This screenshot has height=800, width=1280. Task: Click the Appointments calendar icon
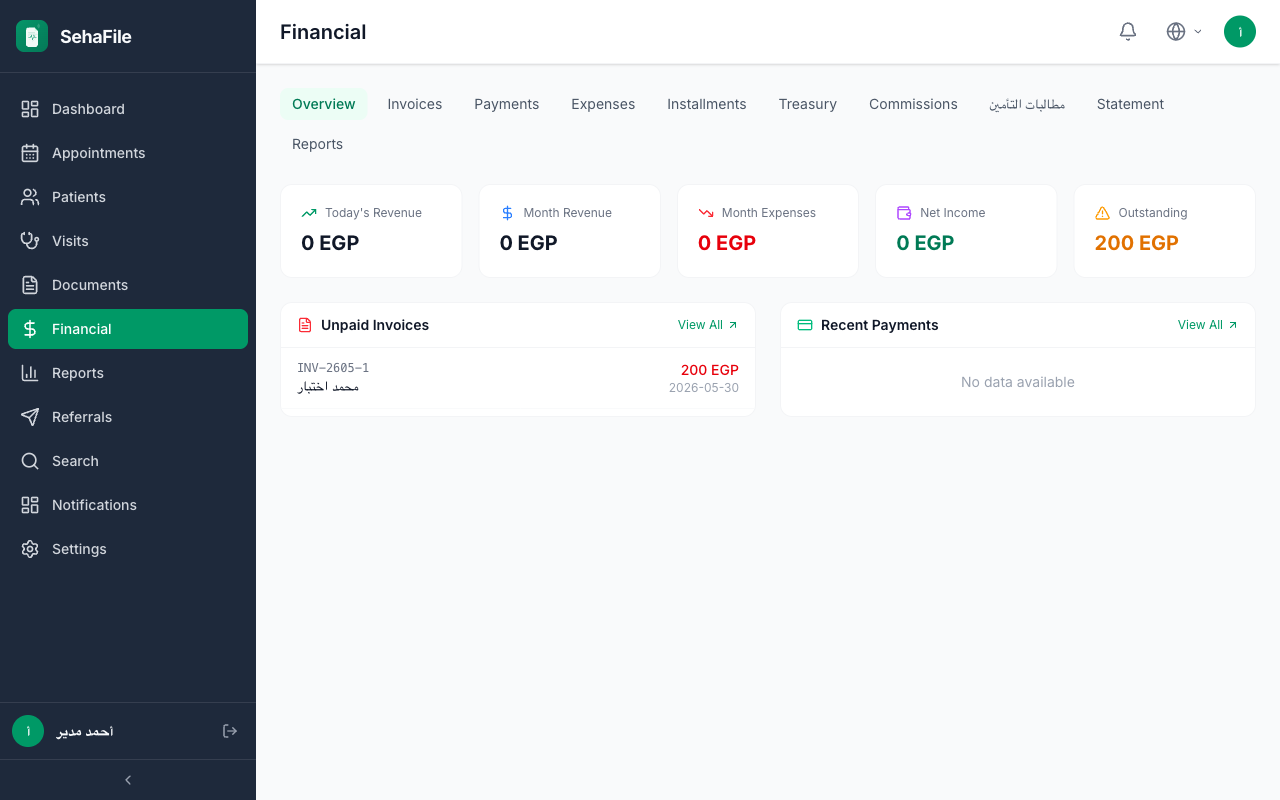click(30, 153)
